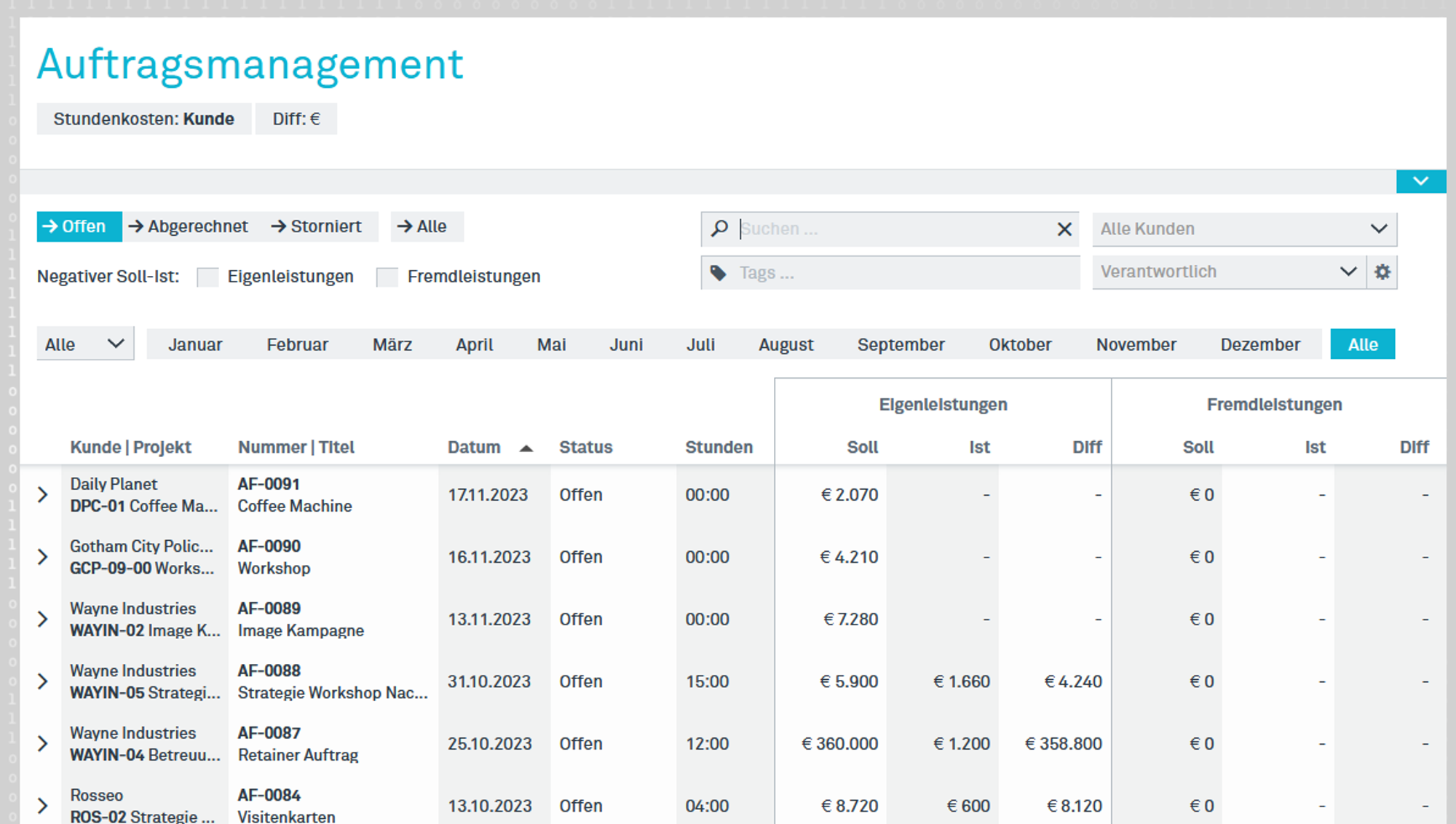This screenshot has height=824, width=1456.
Task: Expand the AF-0089 Image Kampagne row
Action: click(43, 619)
